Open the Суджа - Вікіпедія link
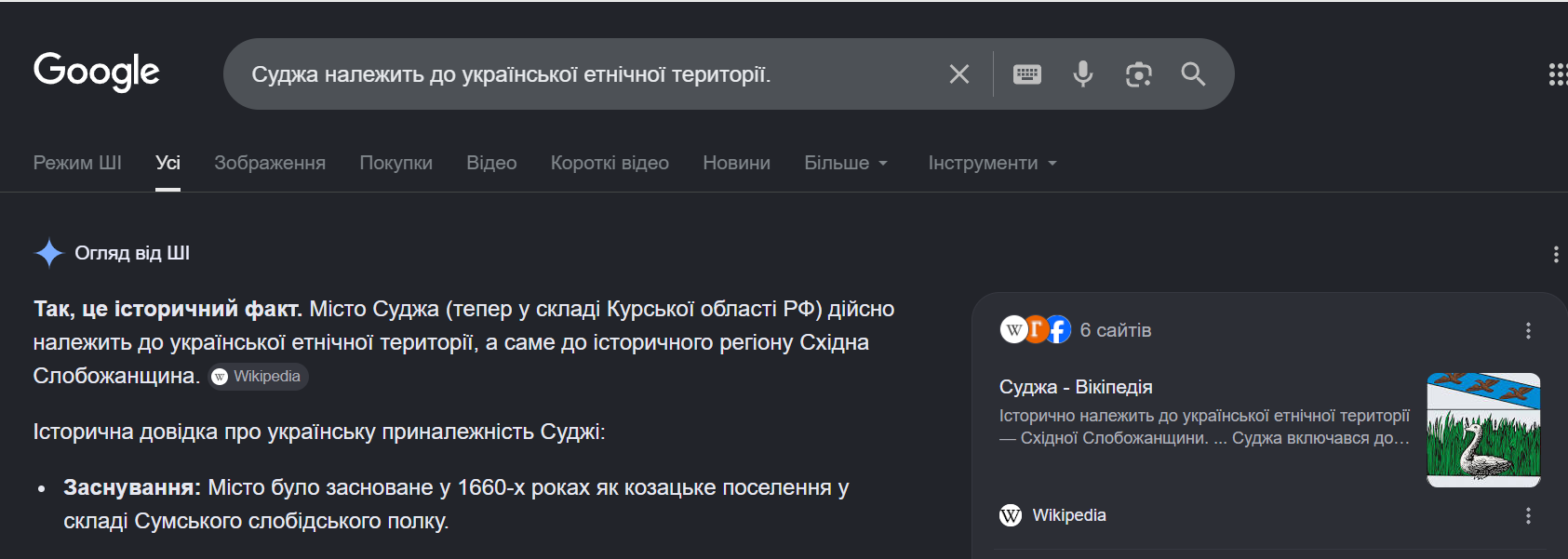Image resolution: width=1568 pixels, height=559 pixels. 1076,387
